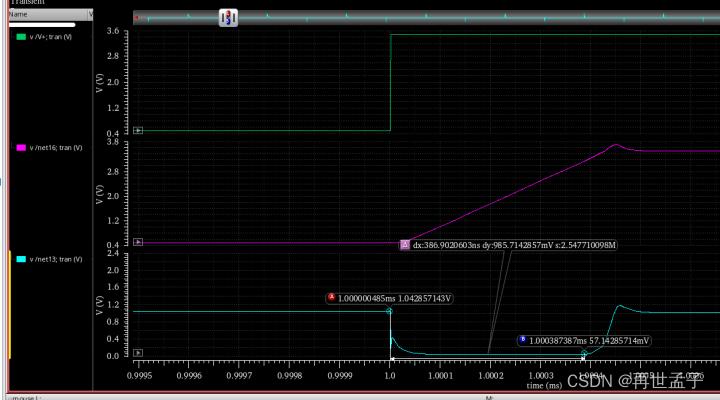
Task: Click the blue B icon in marker label
Action: click(x=523, y=339)
